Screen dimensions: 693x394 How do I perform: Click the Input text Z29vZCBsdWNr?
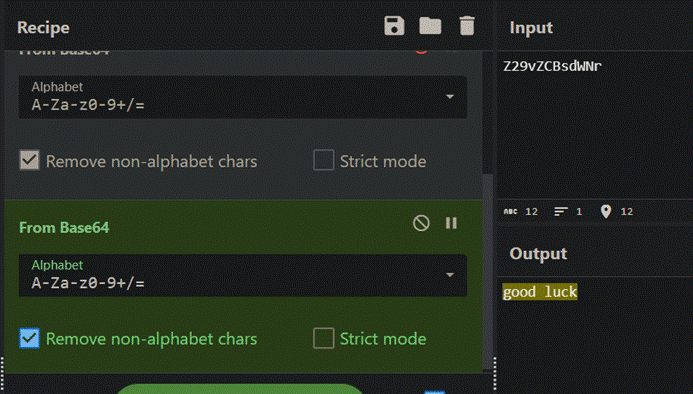click(x=552, y=66)
